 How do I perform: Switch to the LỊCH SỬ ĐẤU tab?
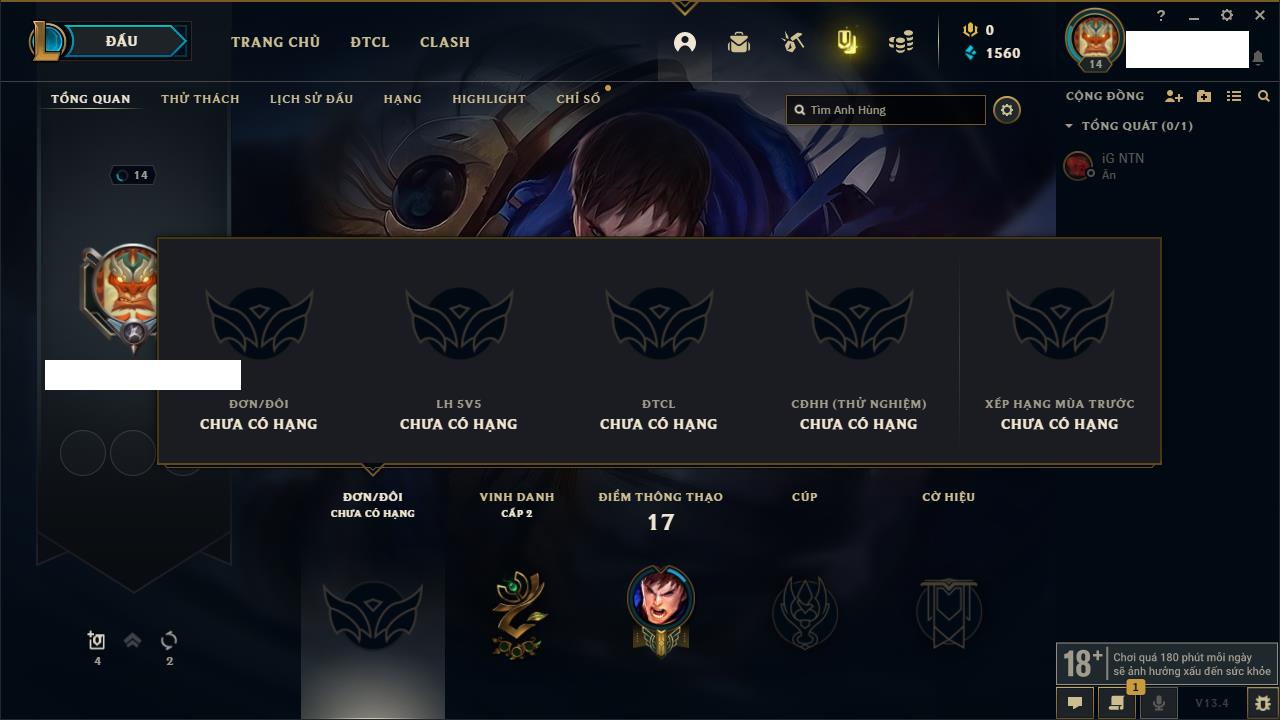311,99
